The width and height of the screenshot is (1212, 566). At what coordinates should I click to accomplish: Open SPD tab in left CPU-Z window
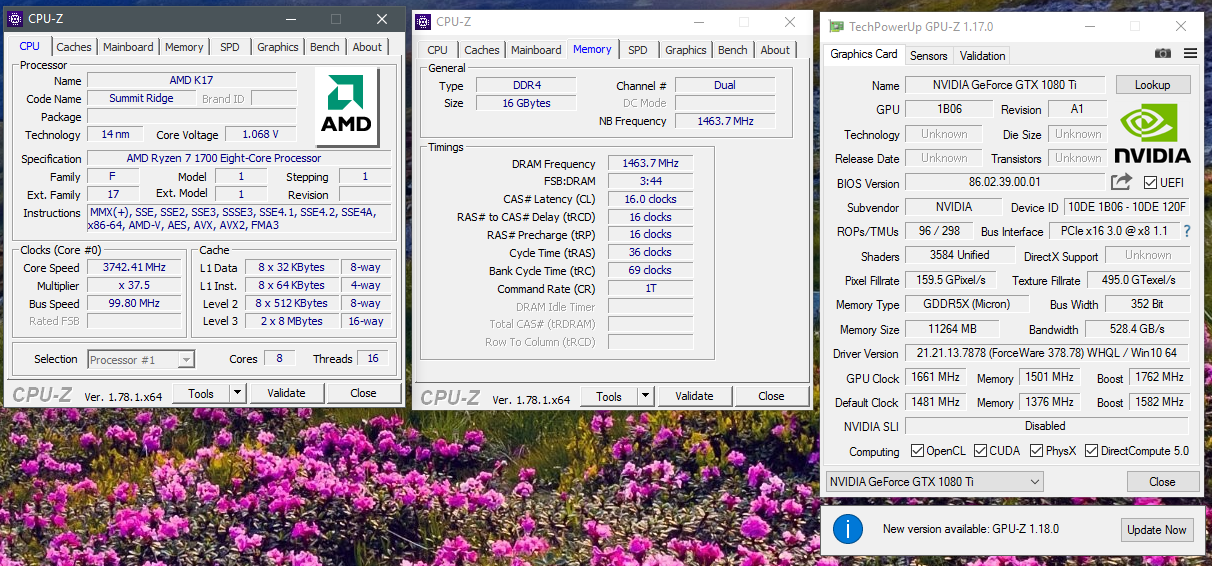click(x=230, y=47)
